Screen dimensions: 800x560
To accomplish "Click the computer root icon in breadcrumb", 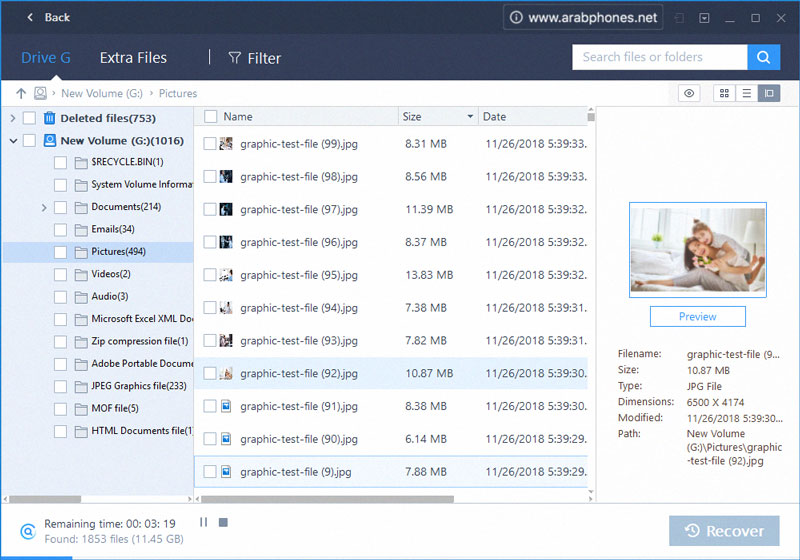I will [x=40, y=93].
